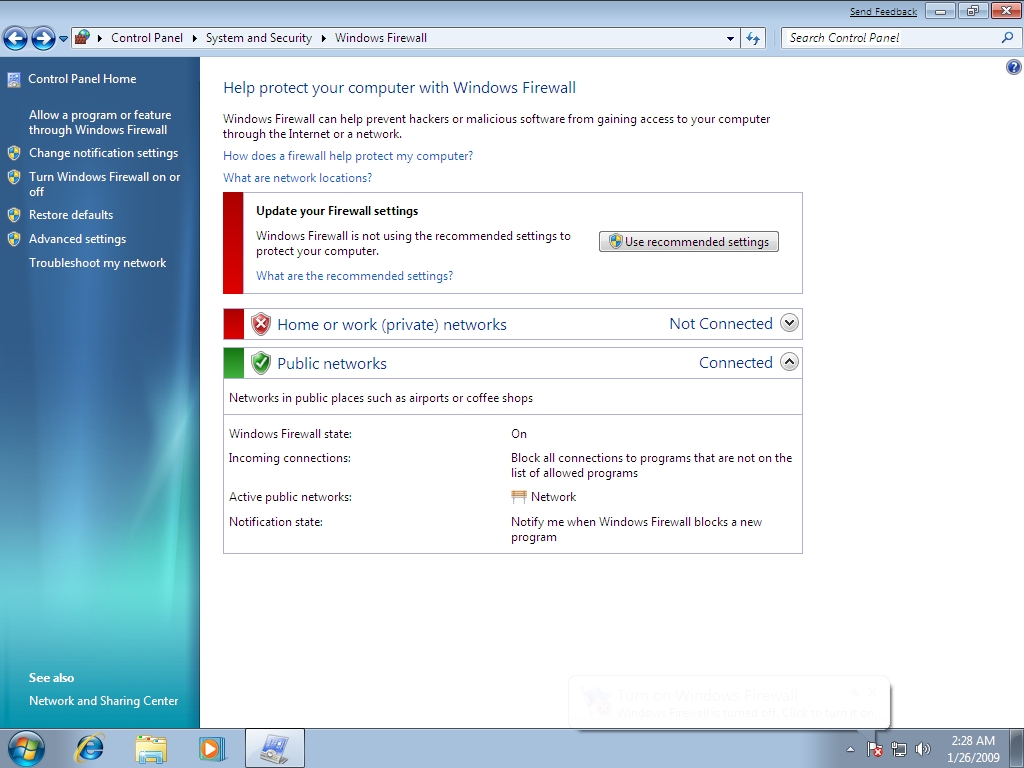Expand Home or work (private) networks section
Screen dimensions: 1024x768
pos(789,323)
